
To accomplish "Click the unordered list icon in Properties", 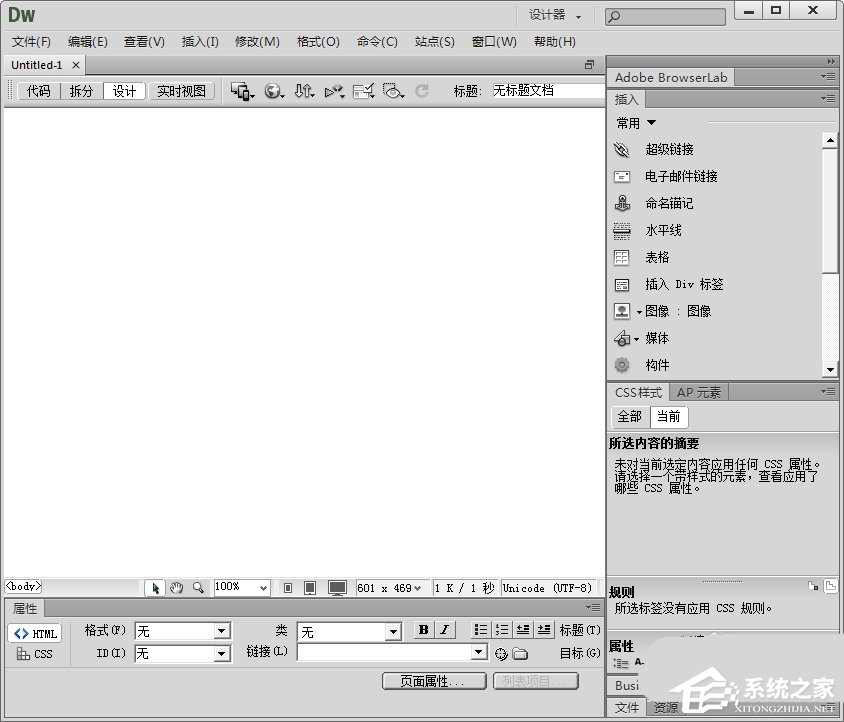I will (481, 631).
